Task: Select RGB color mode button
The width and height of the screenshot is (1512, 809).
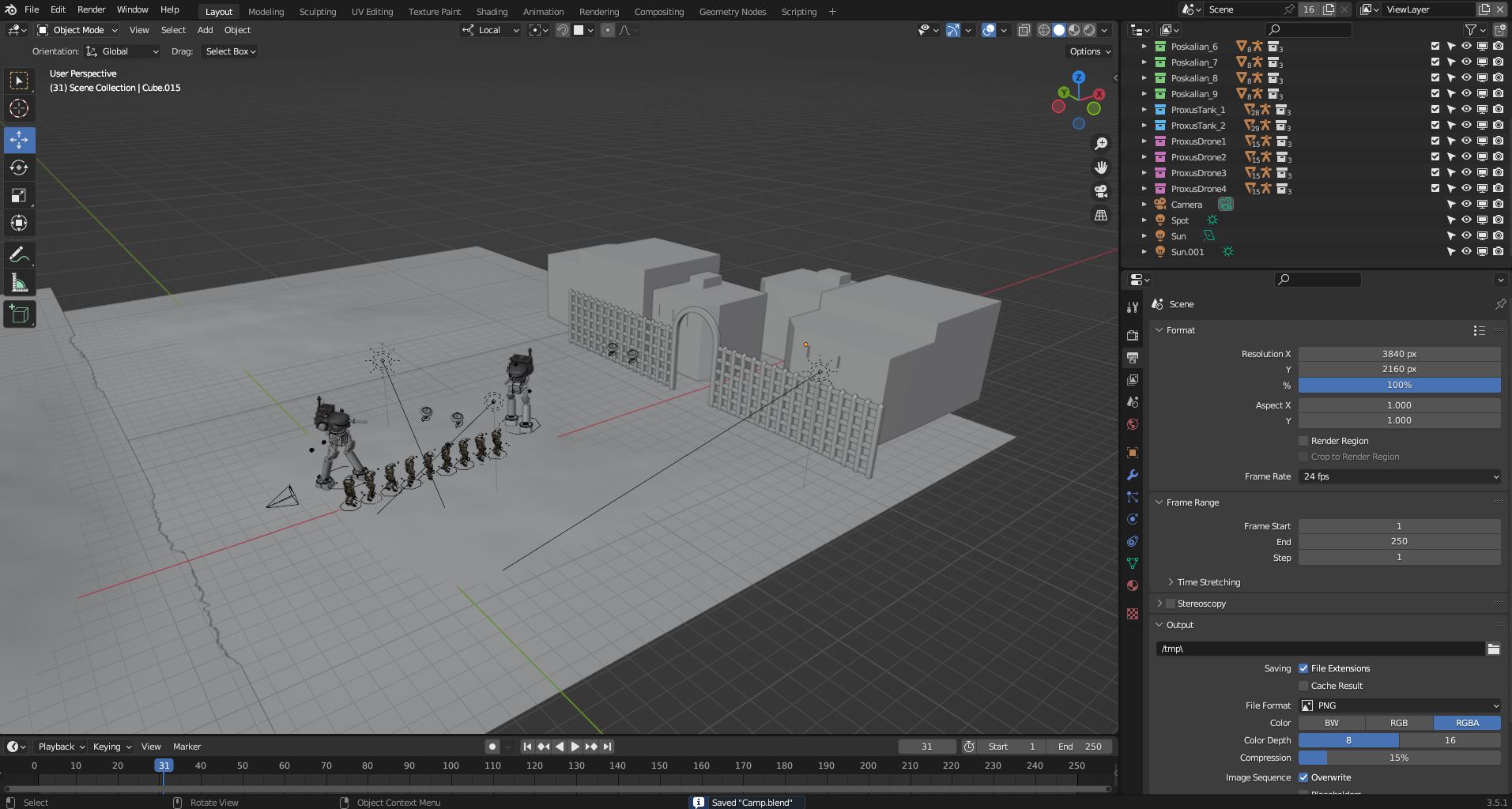Action: [x=1399, y=723]
